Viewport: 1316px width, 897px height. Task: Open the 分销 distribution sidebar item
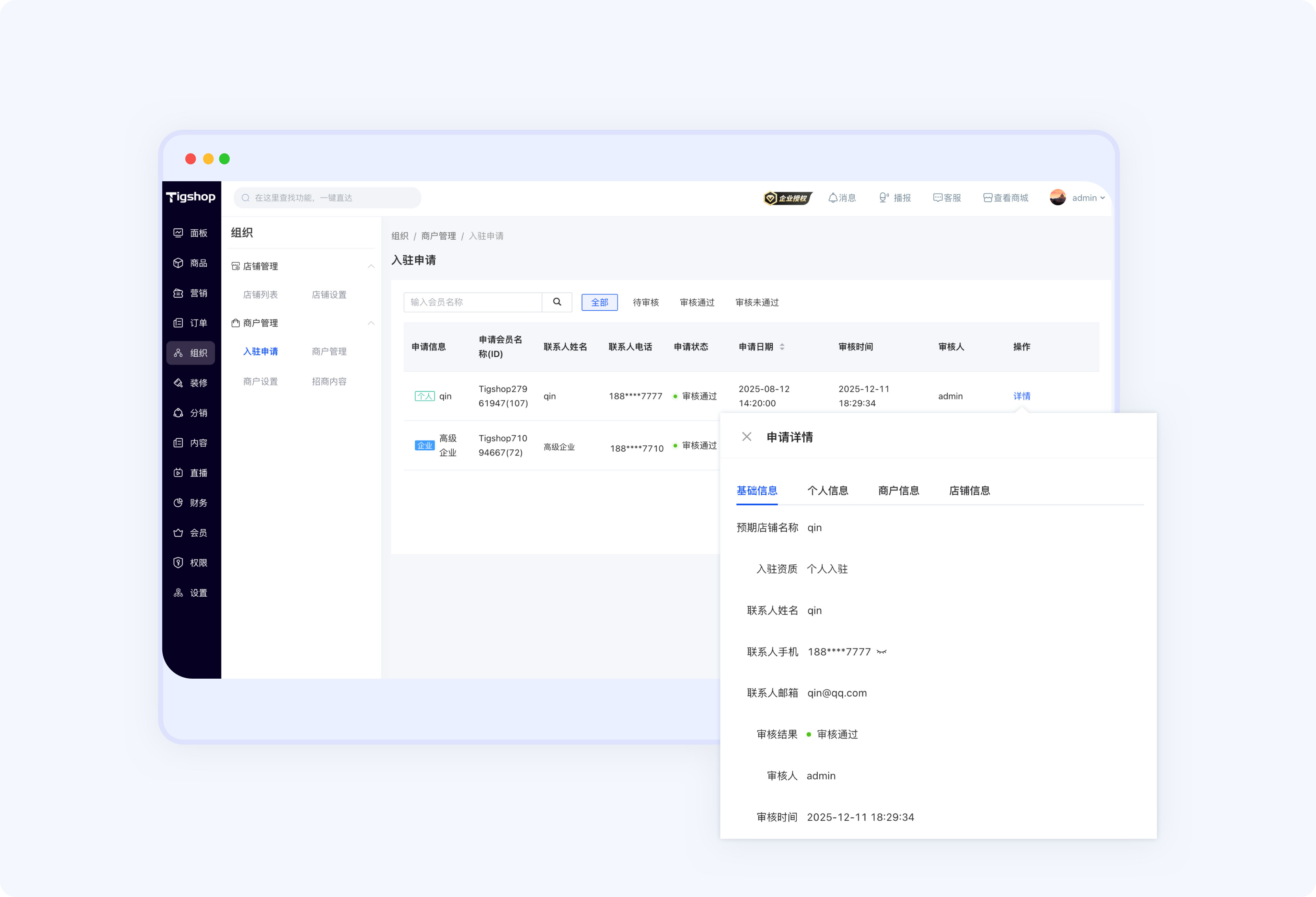190,413
